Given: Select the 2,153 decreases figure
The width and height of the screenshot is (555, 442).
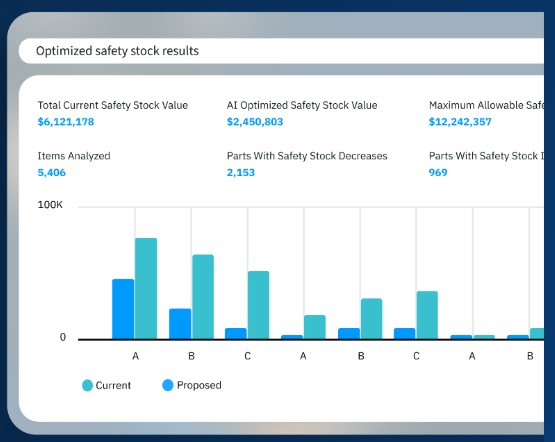Looking at the screenshot, I should 241,172.
